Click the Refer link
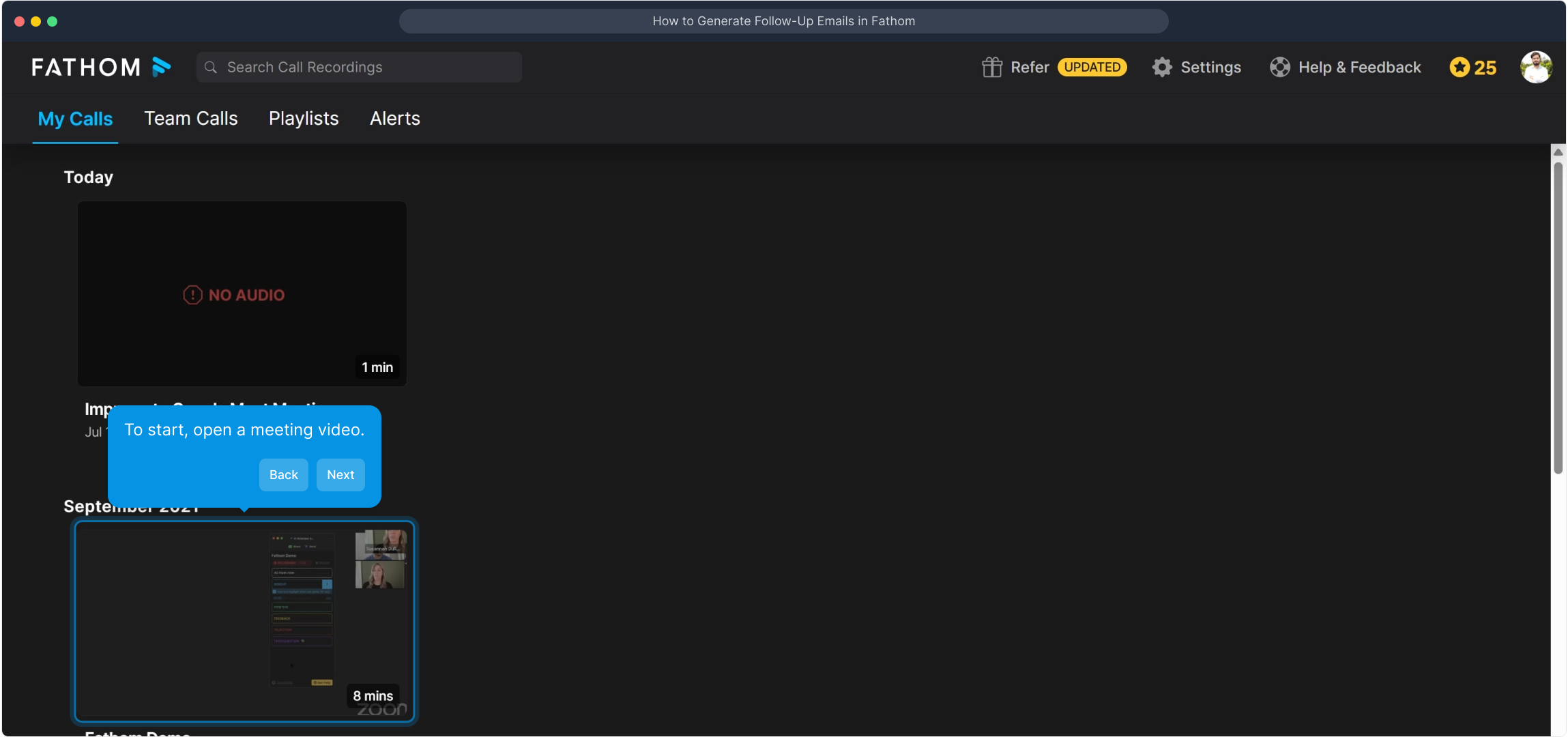 coord(1030,67)
